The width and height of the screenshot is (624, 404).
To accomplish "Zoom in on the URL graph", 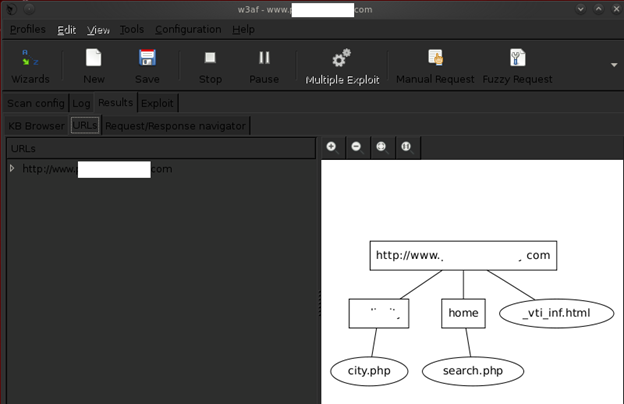I will click(x=332, y=147).
